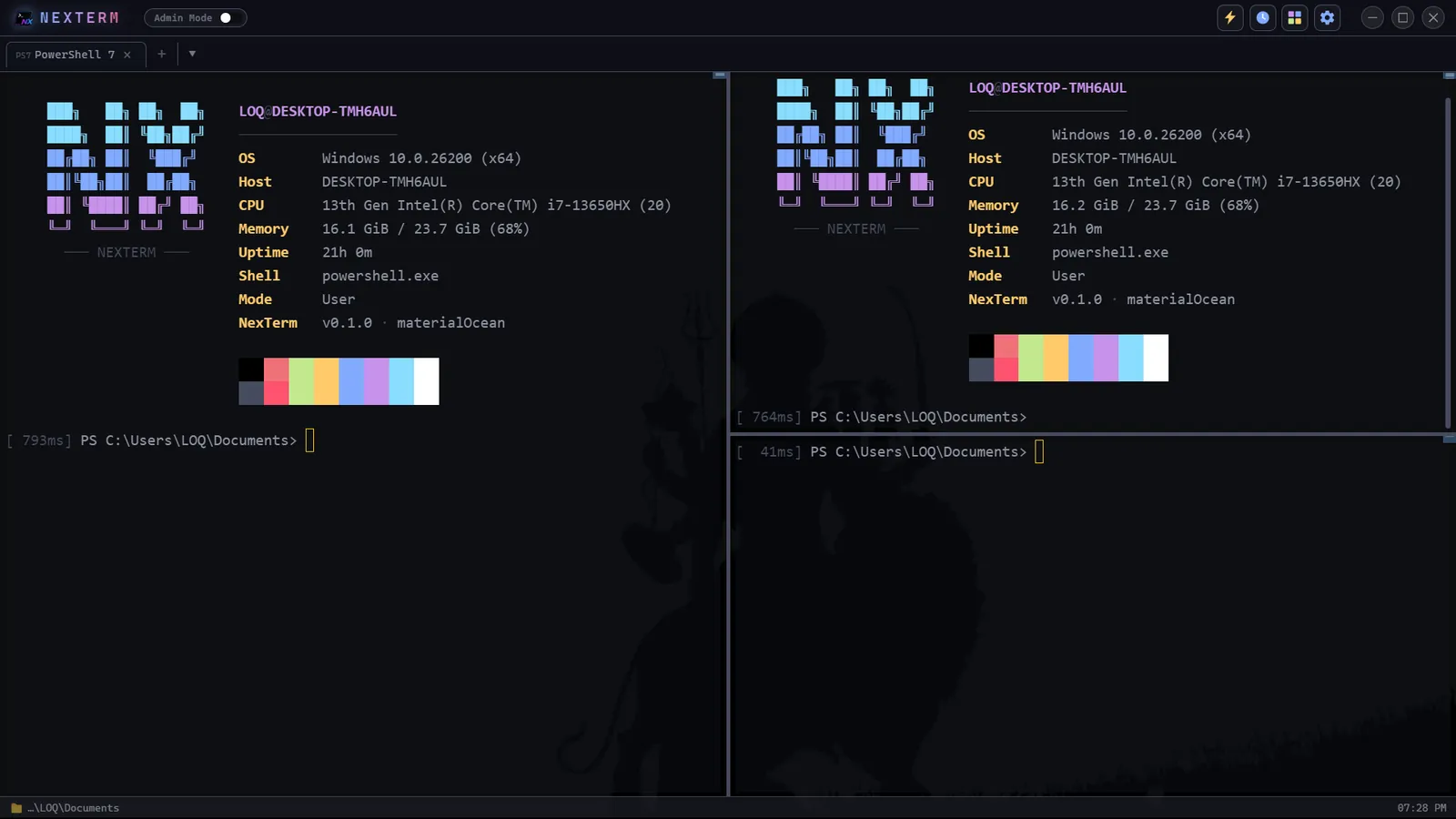Select the PowerShell 7 tab
Image resolution: width=1456 pixels, height=819 pixels.
pos(75,55)
